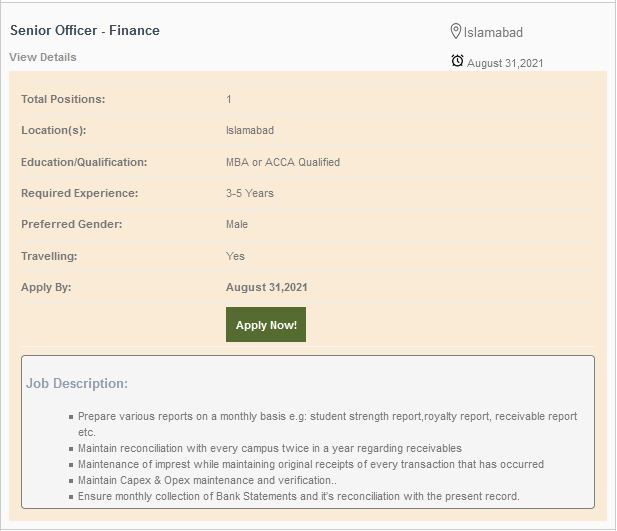Click the MBA or ACCA Qualified text
617x531 pixels.
coord(283,162)
